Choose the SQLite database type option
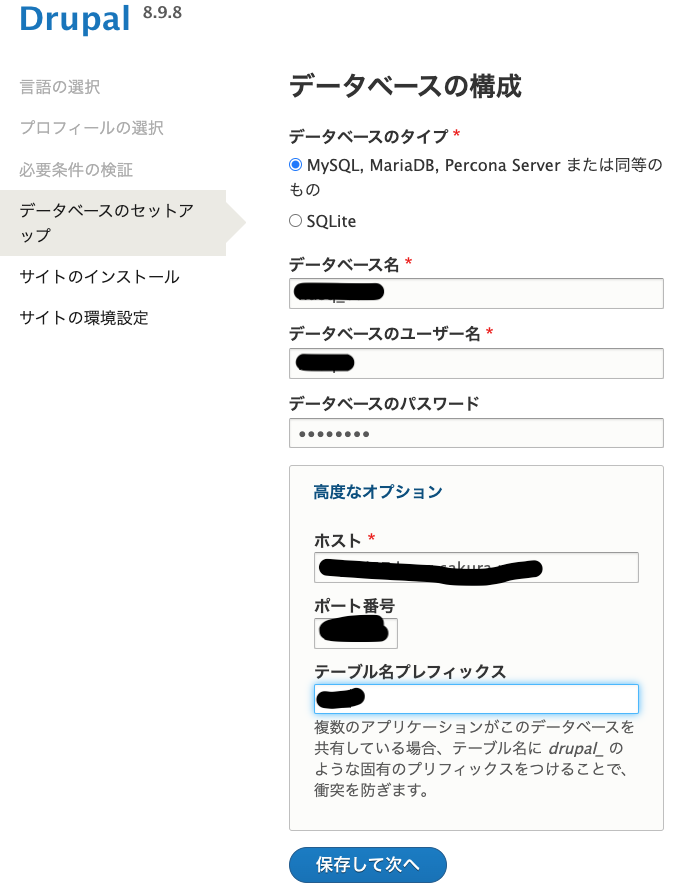Viewport: 676px width, 891px height. coord(295,221)
